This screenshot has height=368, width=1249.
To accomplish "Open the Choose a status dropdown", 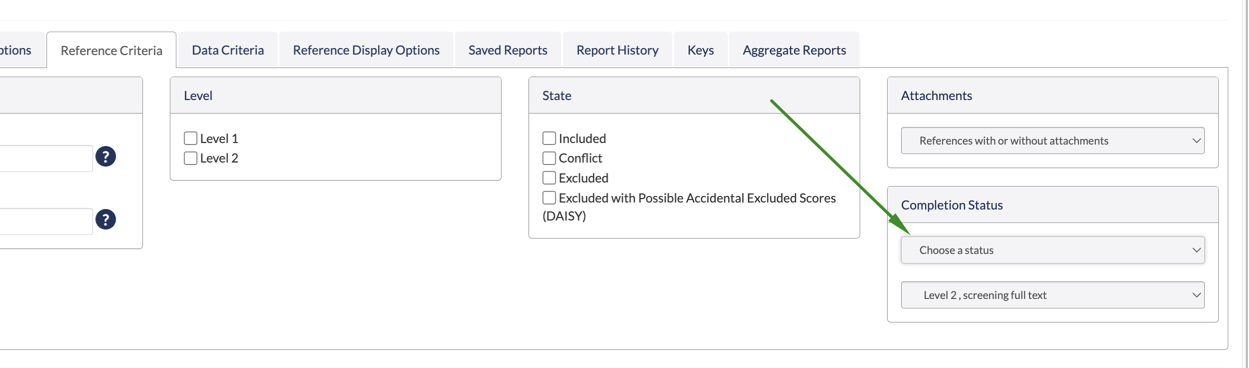I will pos(1052,250).
